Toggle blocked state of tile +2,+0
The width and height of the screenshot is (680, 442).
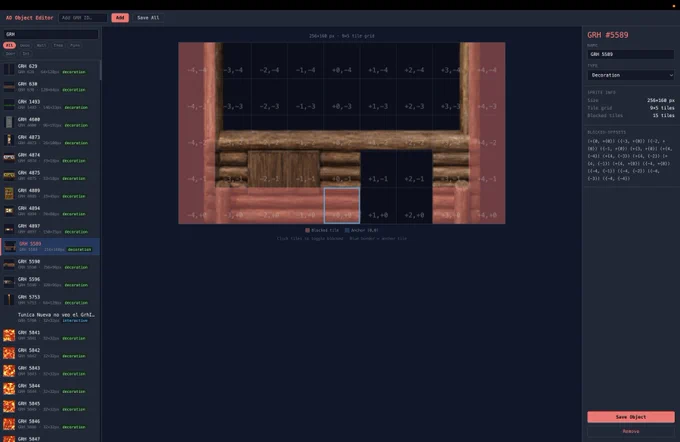tap(414, 206)
